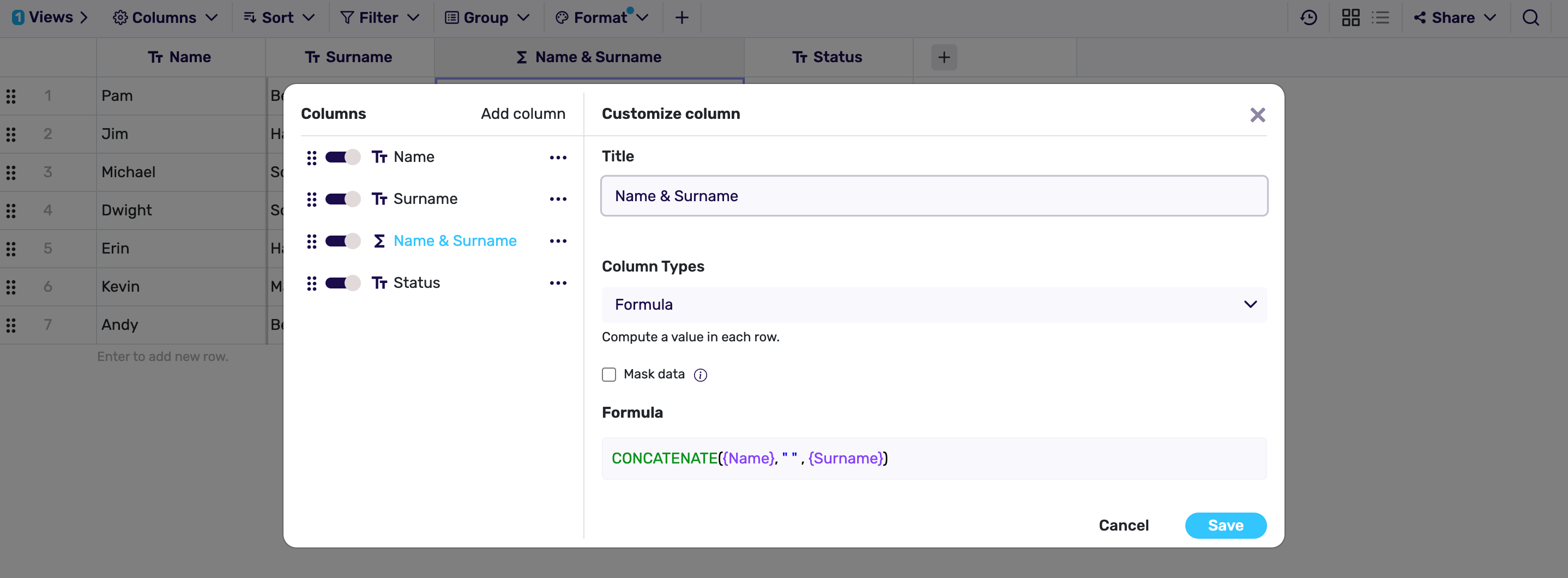Expand the Filter menu
Screen dimensions: 1568x578
point(380,17)
